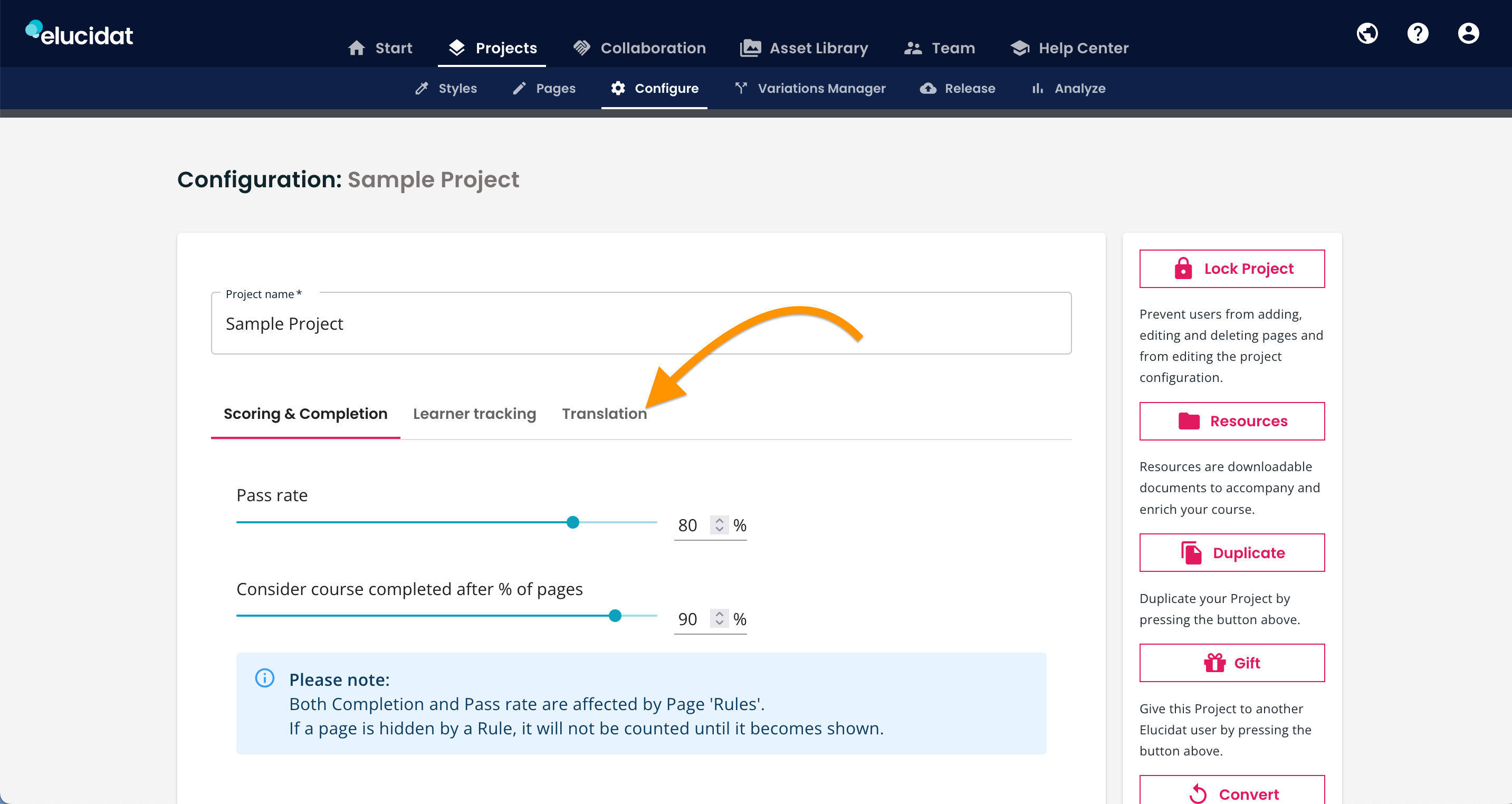Click 'Consider course completed after % of pages'
Viewport: 1512px width, 804px height.
[409, 589]
